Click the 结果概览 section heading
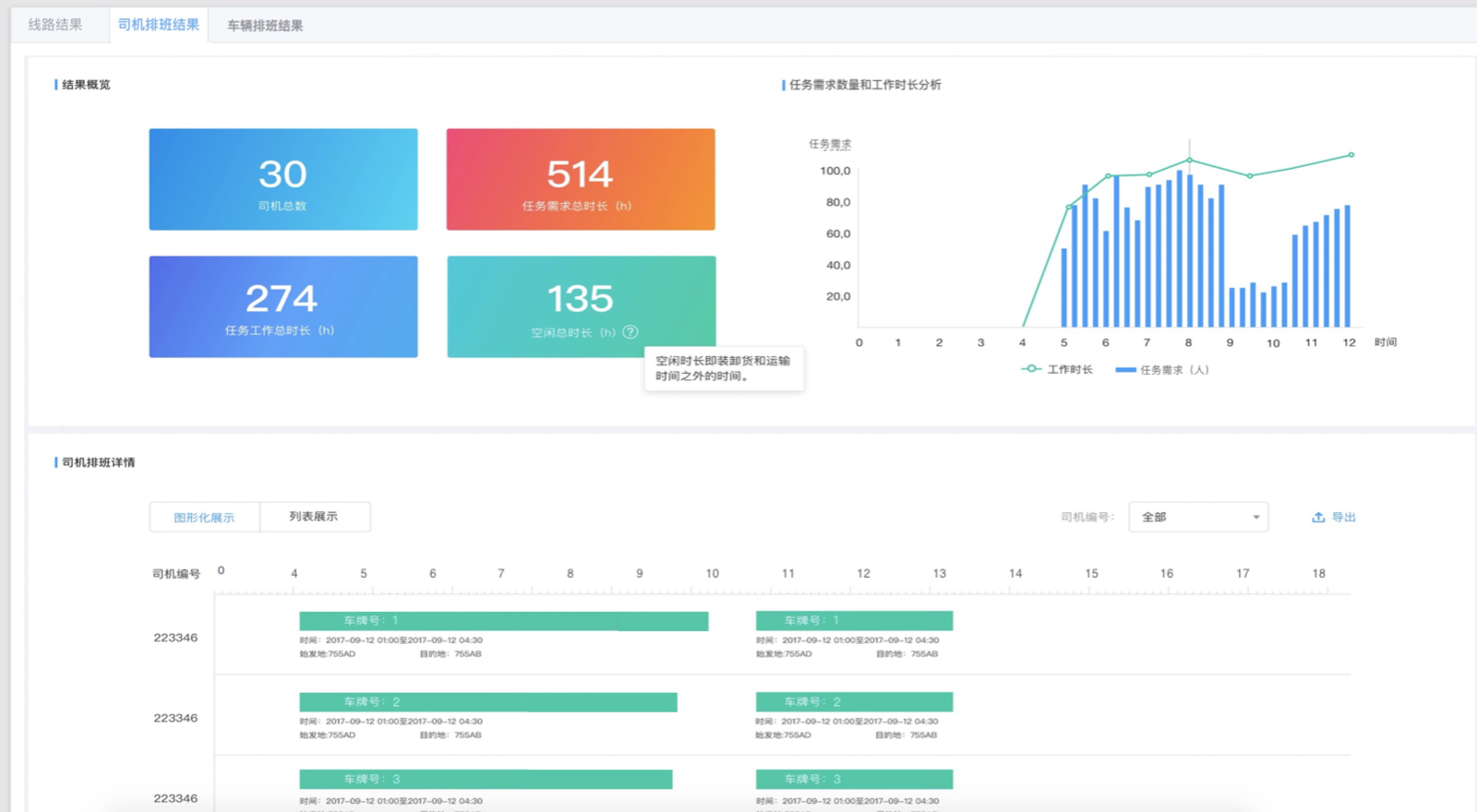Screen dimensions: 1477x812 pyautogui.click(x=86, y=85)
